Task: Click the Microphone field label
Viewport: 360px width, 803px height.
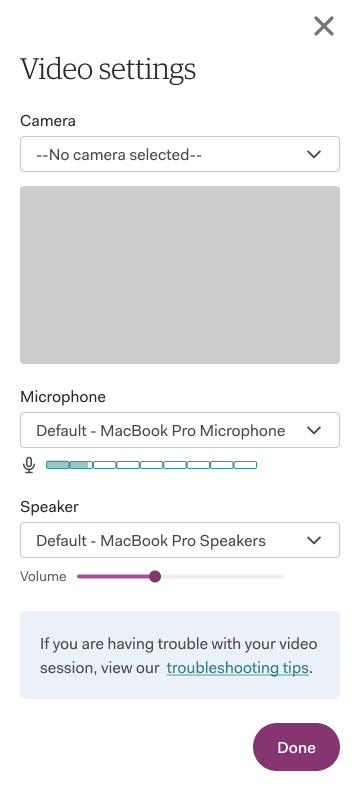Action: coord(63,397)
